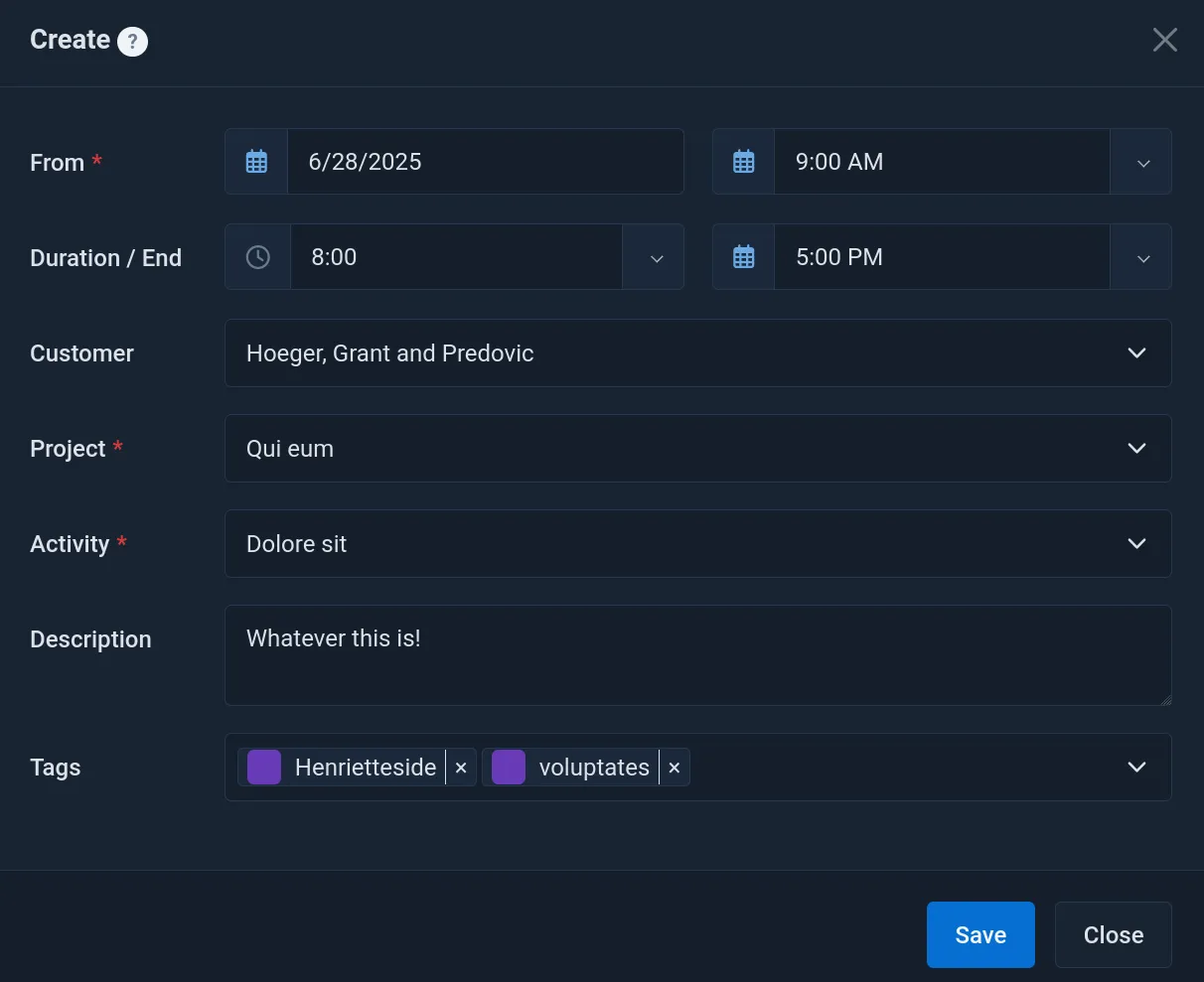Expand the Tags dropdown arrow

tap(1136, 768)
